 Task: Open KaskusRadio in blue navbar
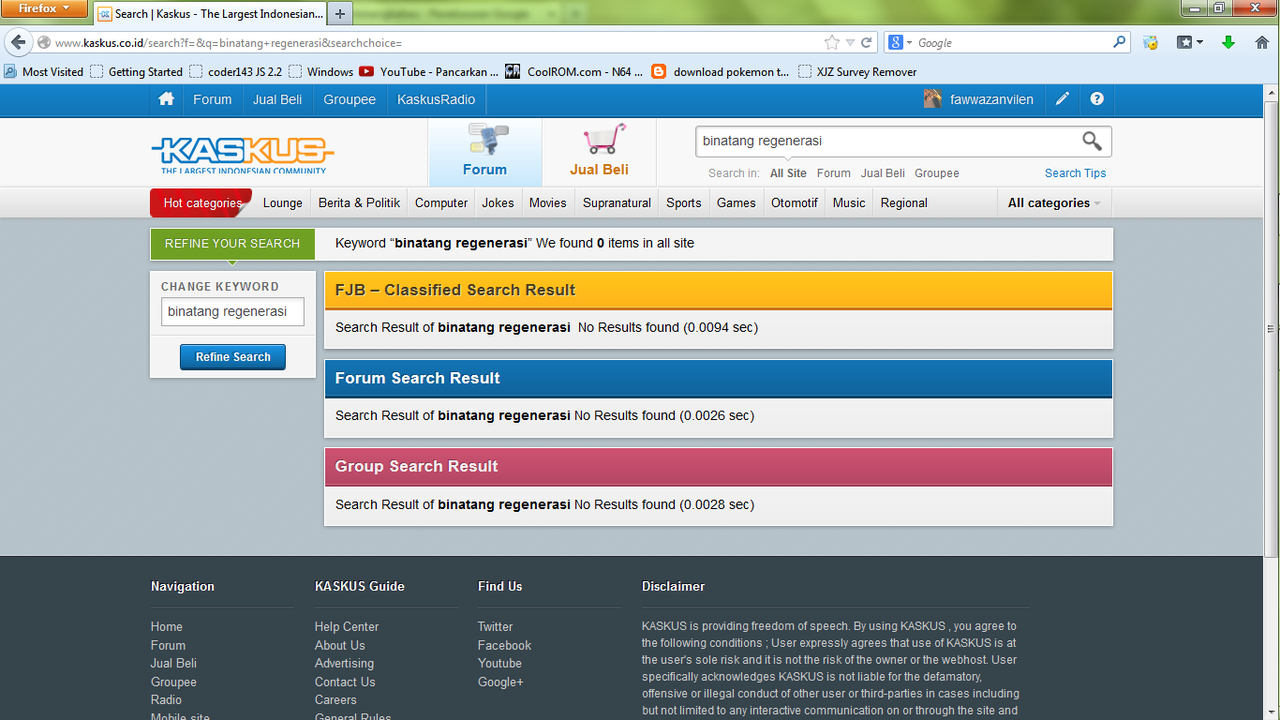coord(436,99)
